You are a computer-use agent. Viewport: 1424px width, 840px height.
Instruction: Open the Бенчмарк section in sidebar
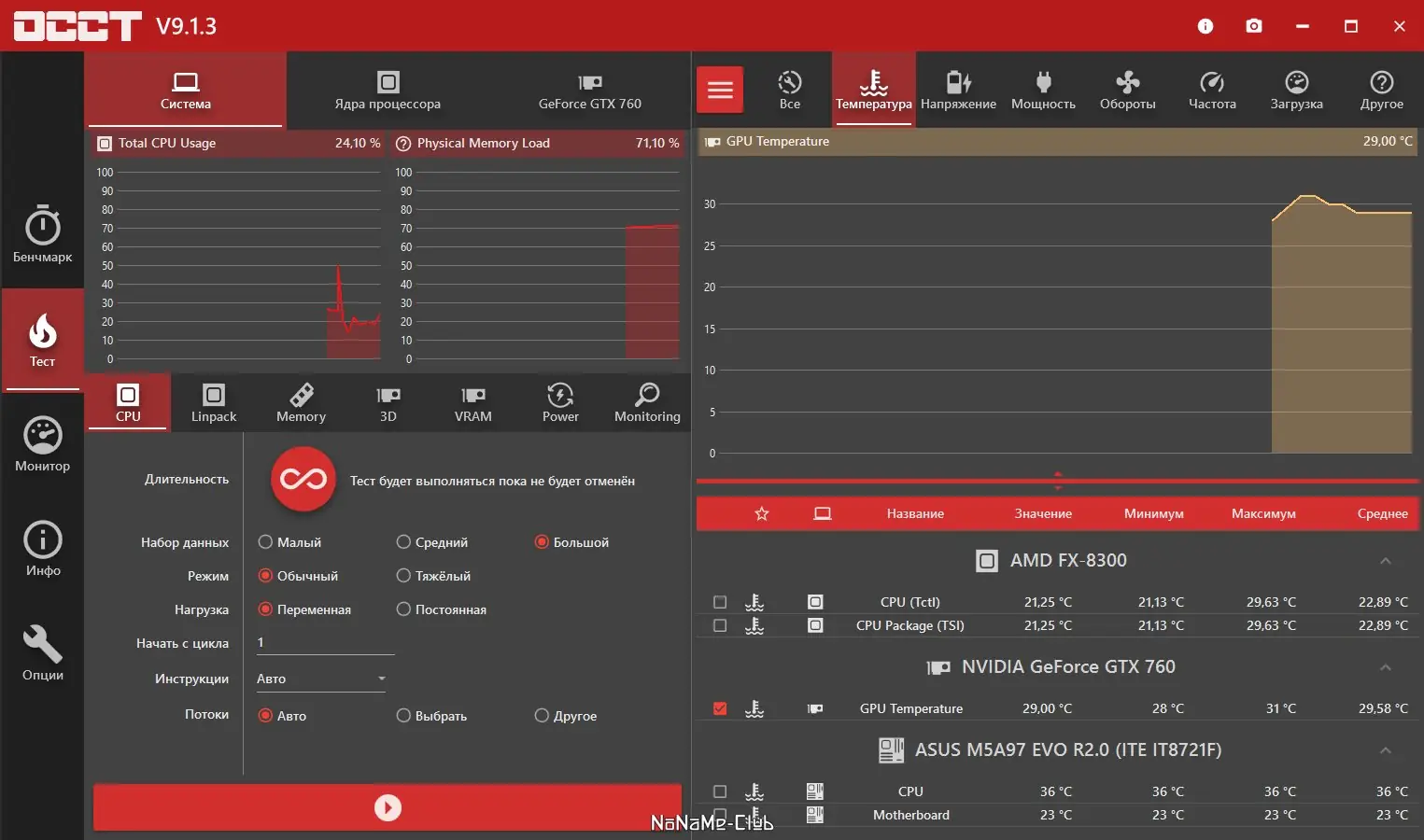(42, 233)
